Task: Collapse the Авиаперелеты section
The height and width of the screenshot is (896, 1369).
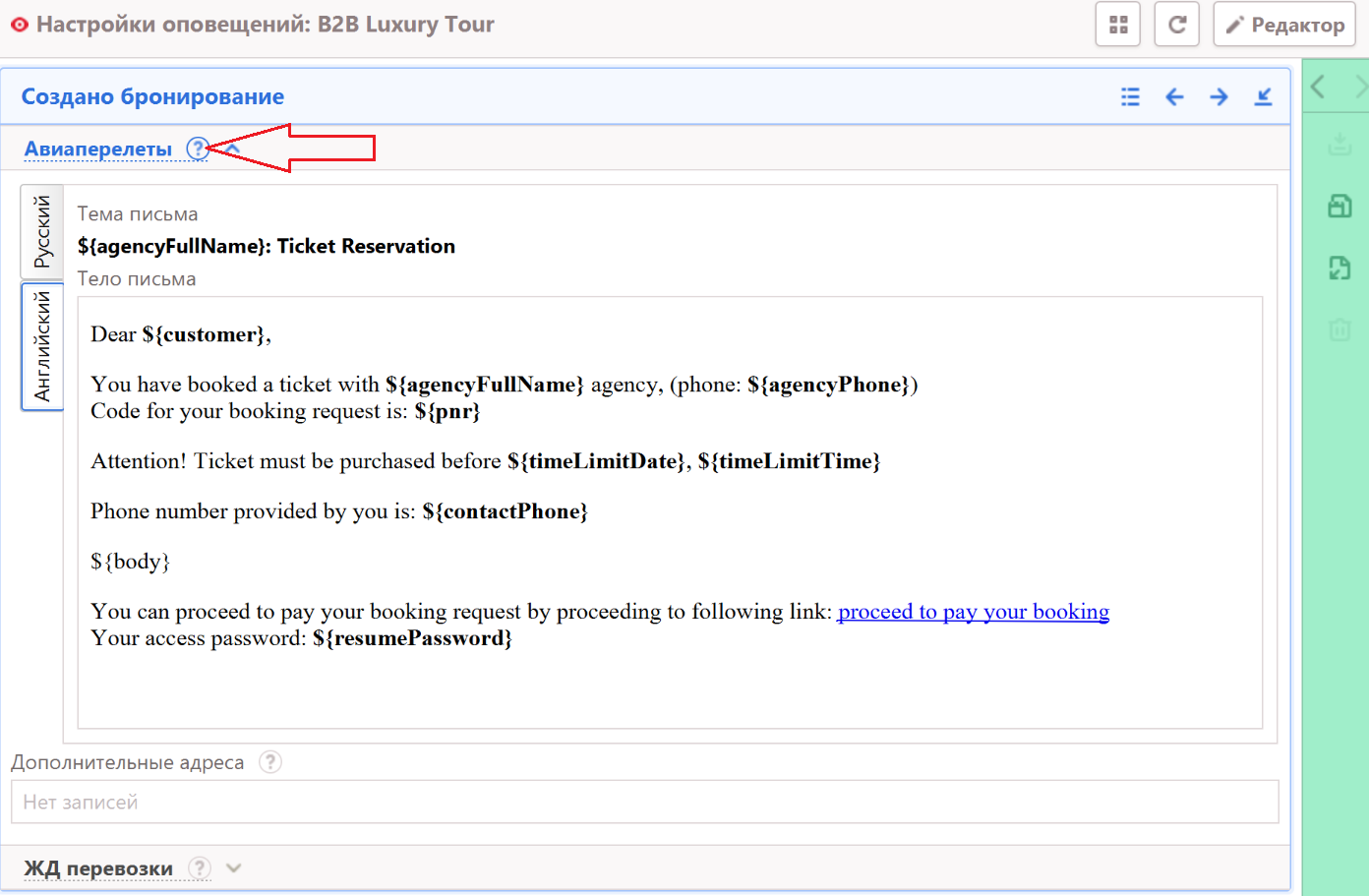Action: [234, 149]
